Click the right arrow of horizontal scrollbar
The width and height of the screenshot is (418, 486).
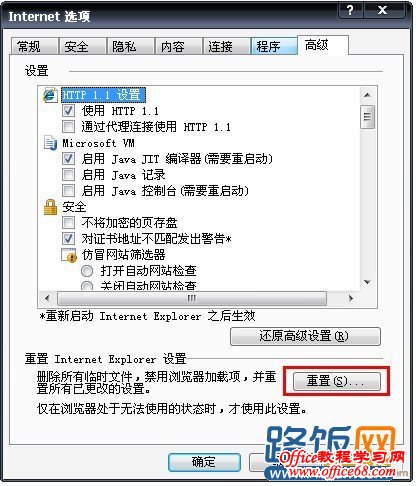(351, 298)
